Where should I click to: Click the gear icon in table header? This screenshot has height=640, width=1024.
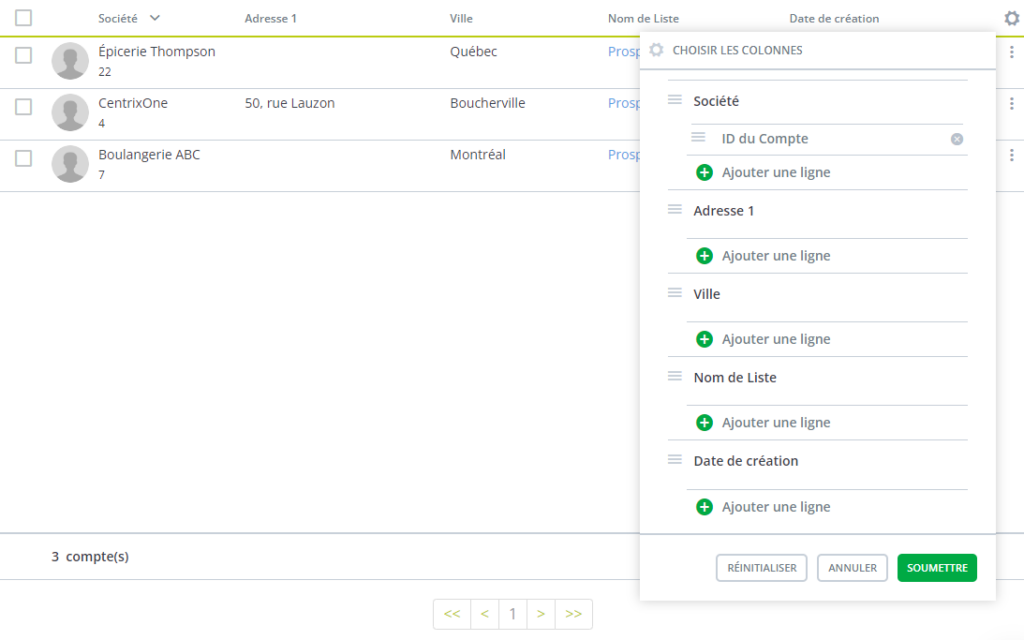[x=1011, y=18]
